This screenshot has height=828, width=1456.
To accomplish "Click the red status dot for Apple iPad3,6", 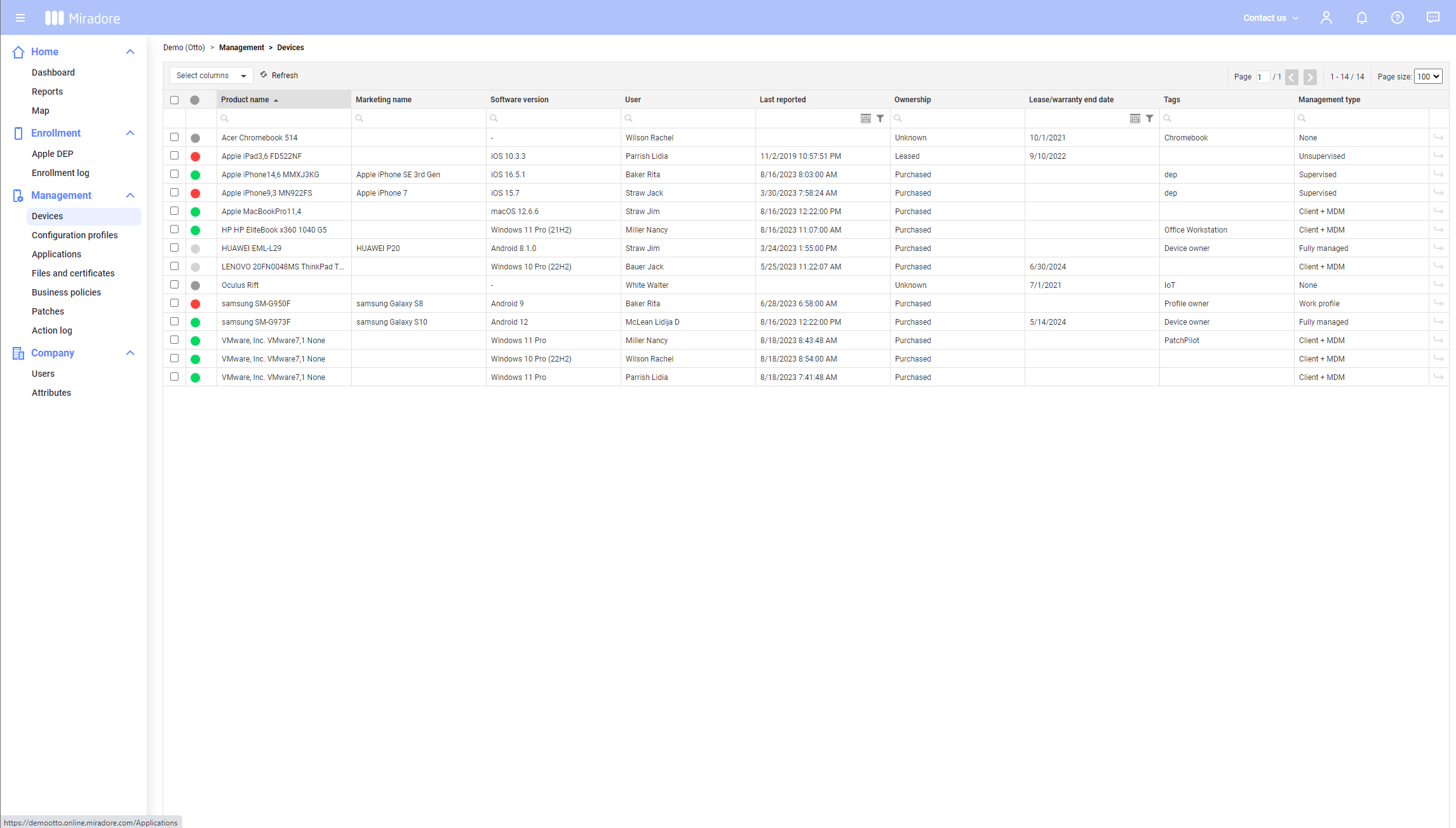I will (x=196, y=157).
